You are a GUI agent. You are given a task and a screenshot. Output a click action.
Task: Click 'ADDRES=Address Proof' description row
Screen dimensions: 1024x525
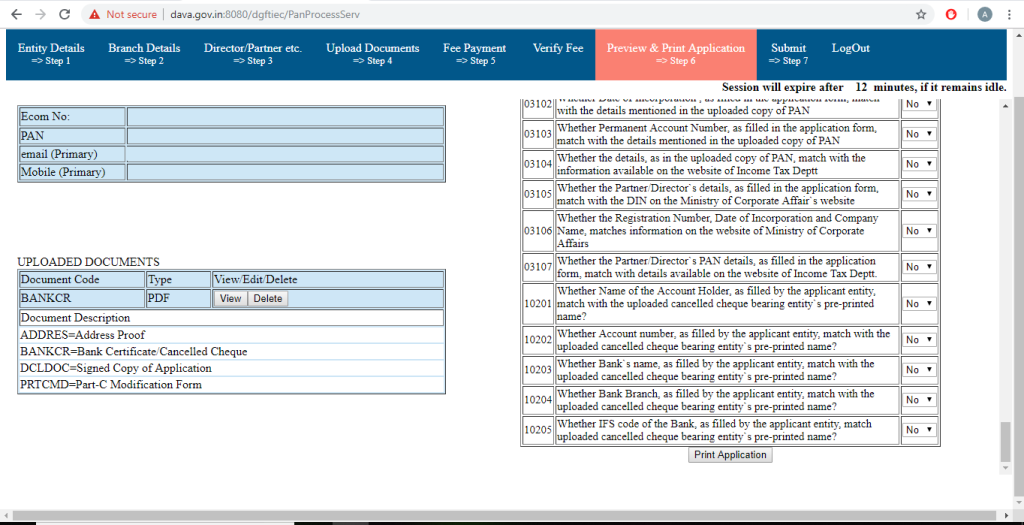232,336
